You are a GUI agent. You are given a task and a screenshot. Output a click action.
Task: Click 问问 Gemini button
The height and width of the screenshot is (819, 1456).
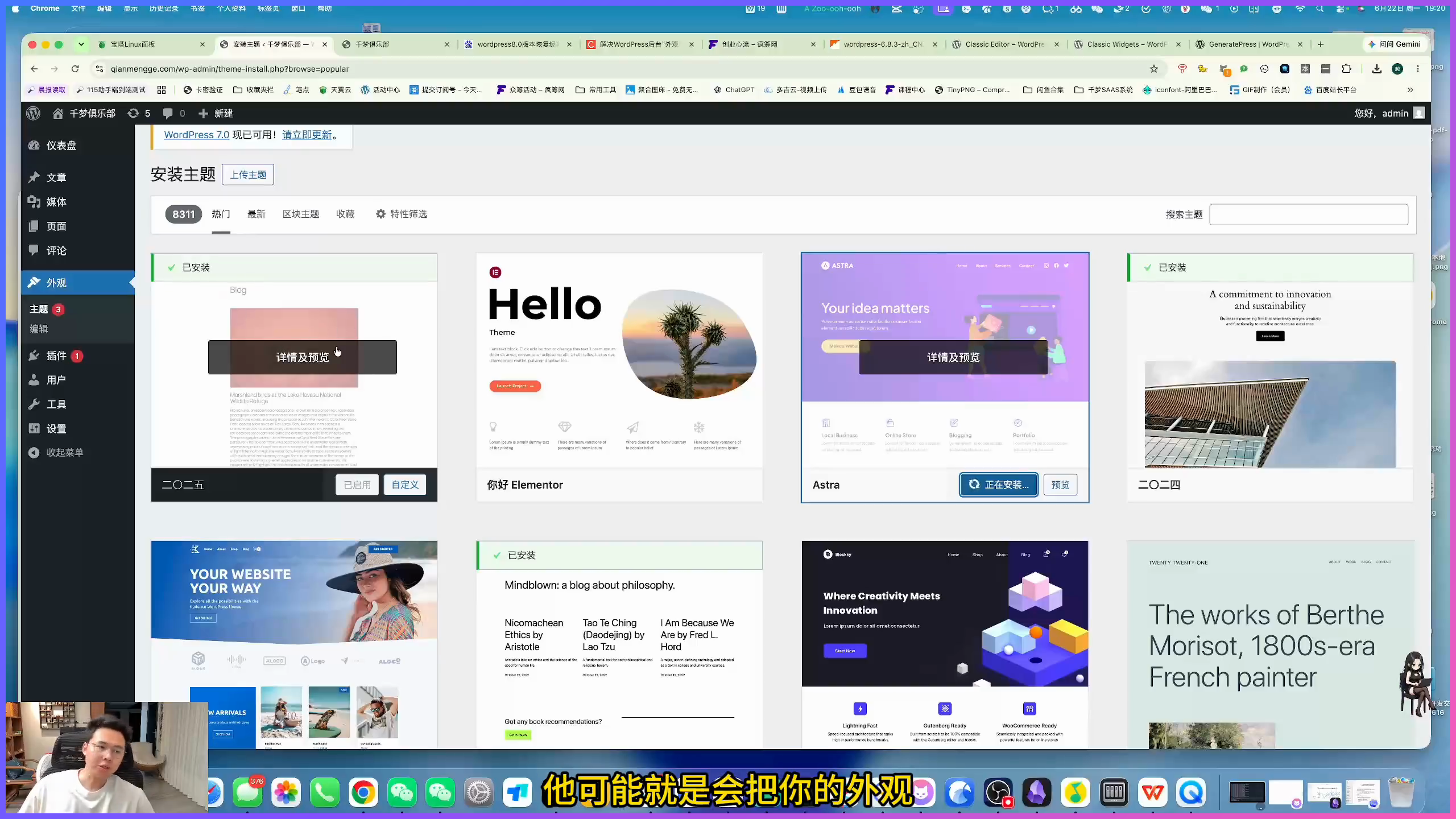click(1394, 44)
